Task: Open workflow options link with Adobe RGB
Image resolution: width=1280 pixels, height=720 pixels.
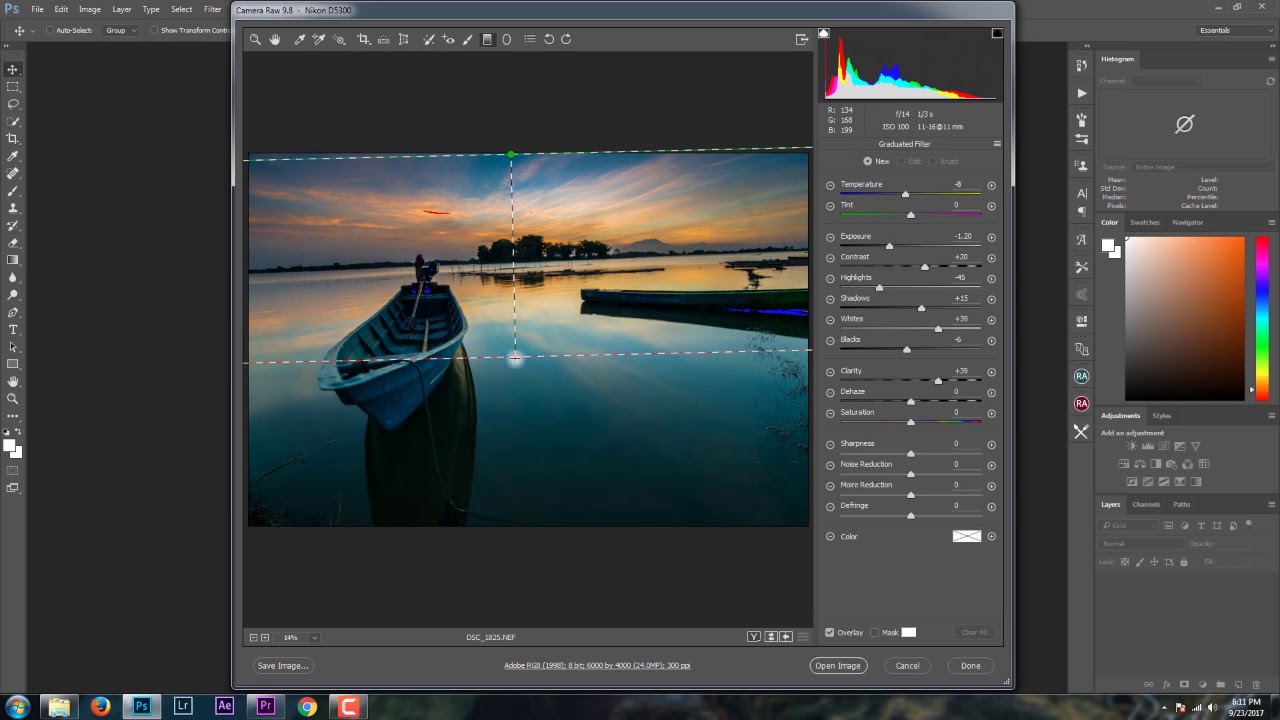Action: pyautogui.click(x=597, y=666)
